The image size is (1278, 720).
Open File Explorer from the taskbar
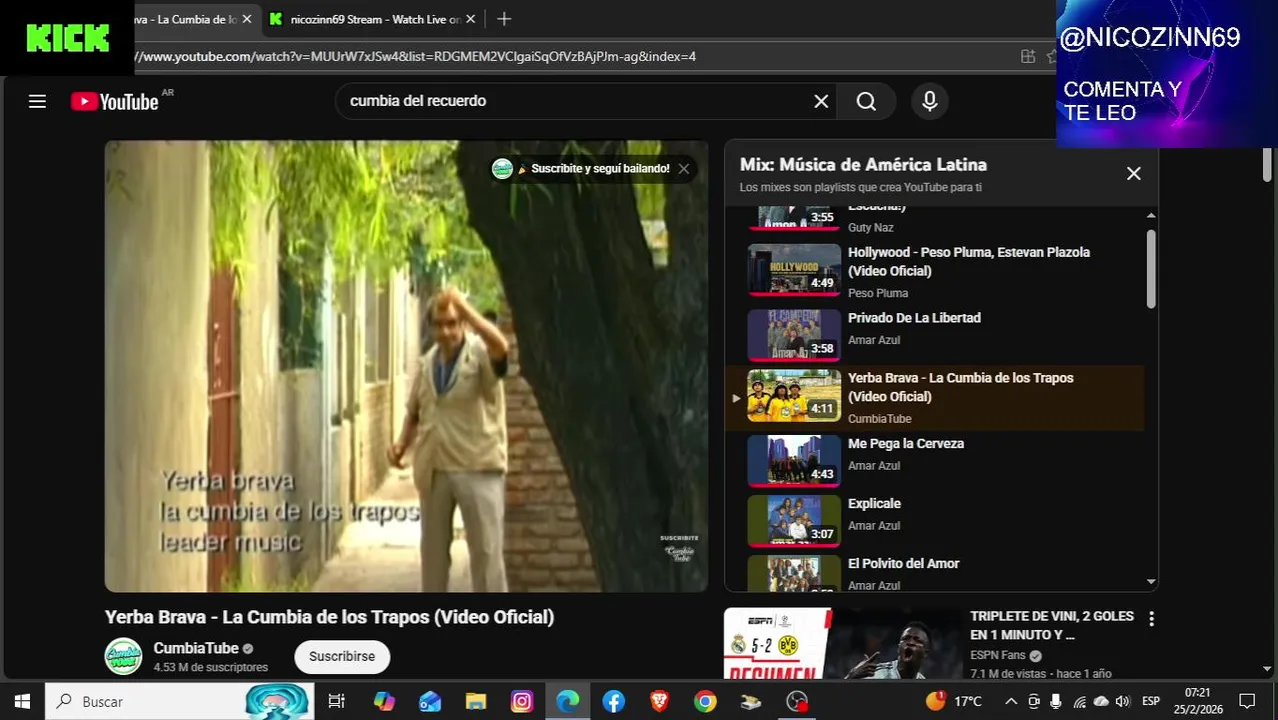[476, 701]
